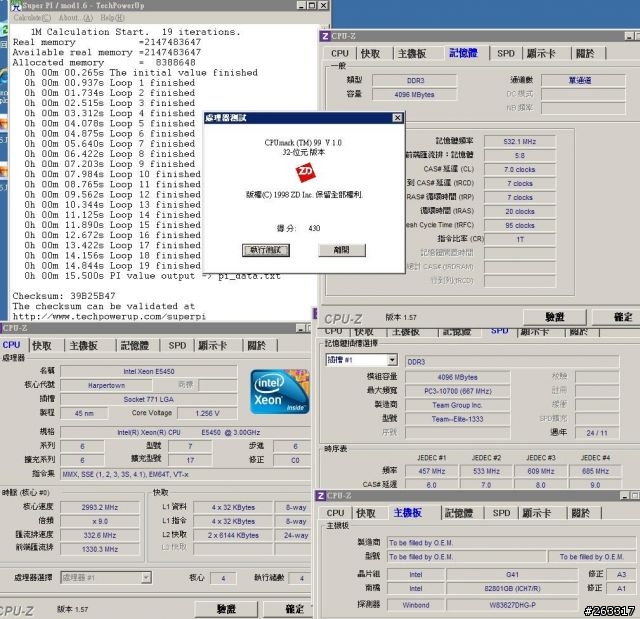640x619 pixels.
Task: Click the 7.0 clocks CAS latency value
Action: 520,169
